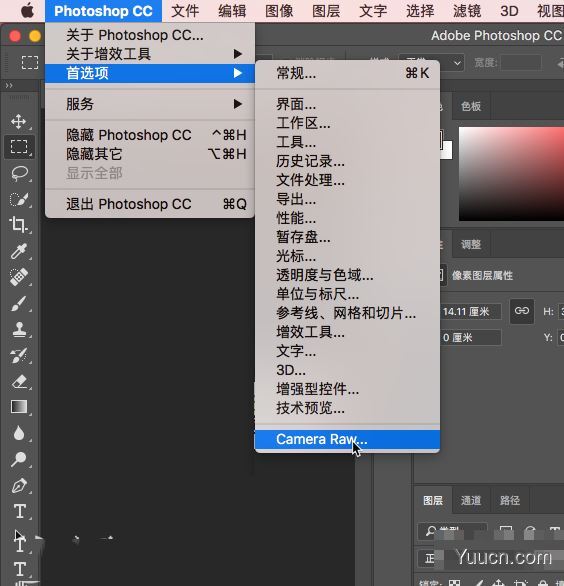Open the Apple menu
The width and height of the screenshot is (564, 586).
coord(27,11)
